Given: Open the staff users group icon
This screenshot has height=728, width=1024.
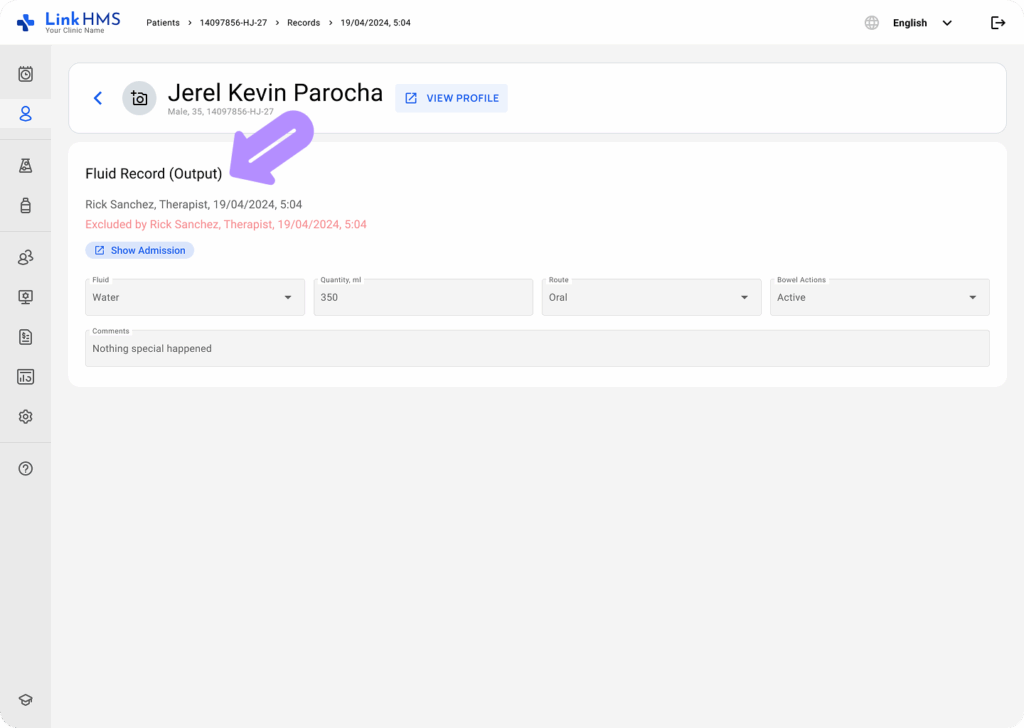Looking at the screenshot, I should click(26, 258).
